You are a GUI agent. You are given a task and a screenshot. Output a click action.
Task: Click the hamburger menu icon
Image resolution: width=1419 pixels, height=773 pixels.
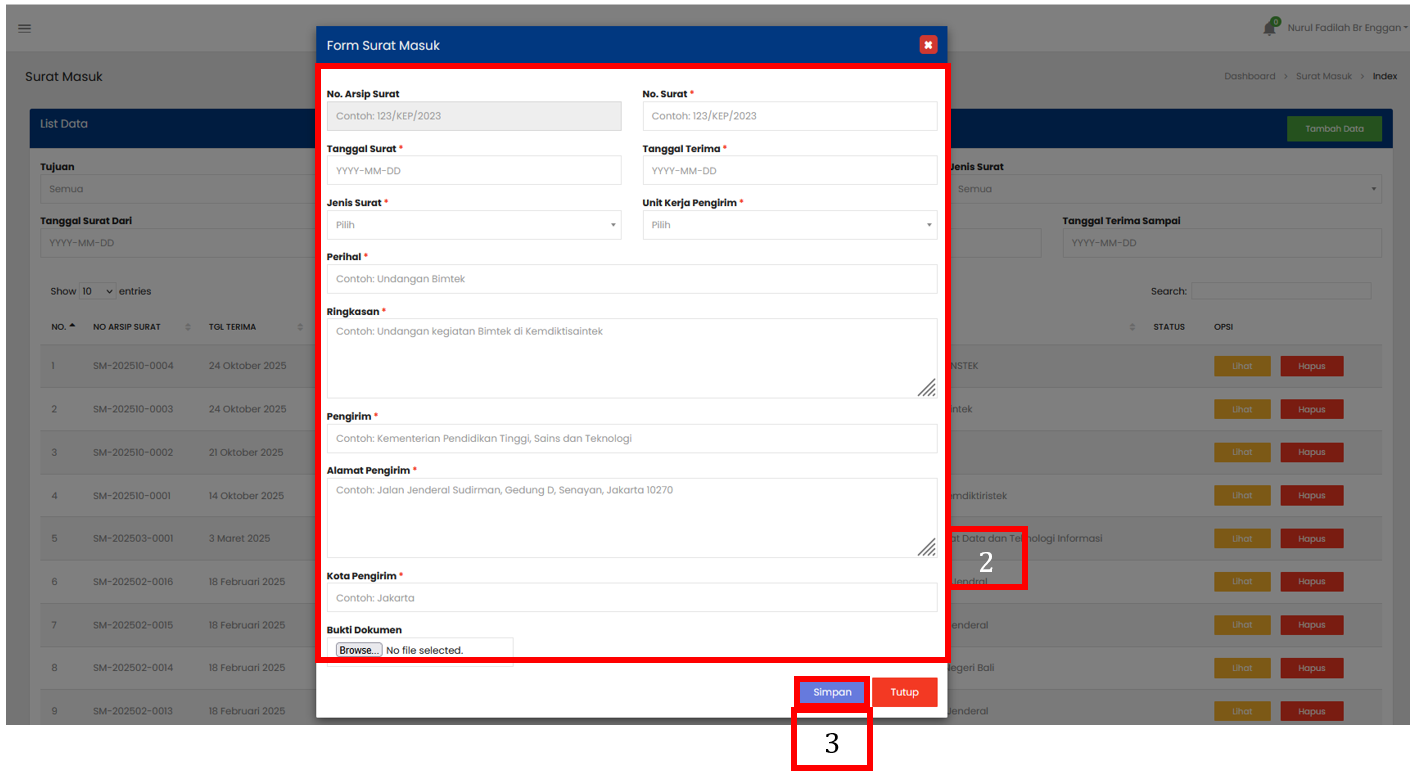point(25,28)
